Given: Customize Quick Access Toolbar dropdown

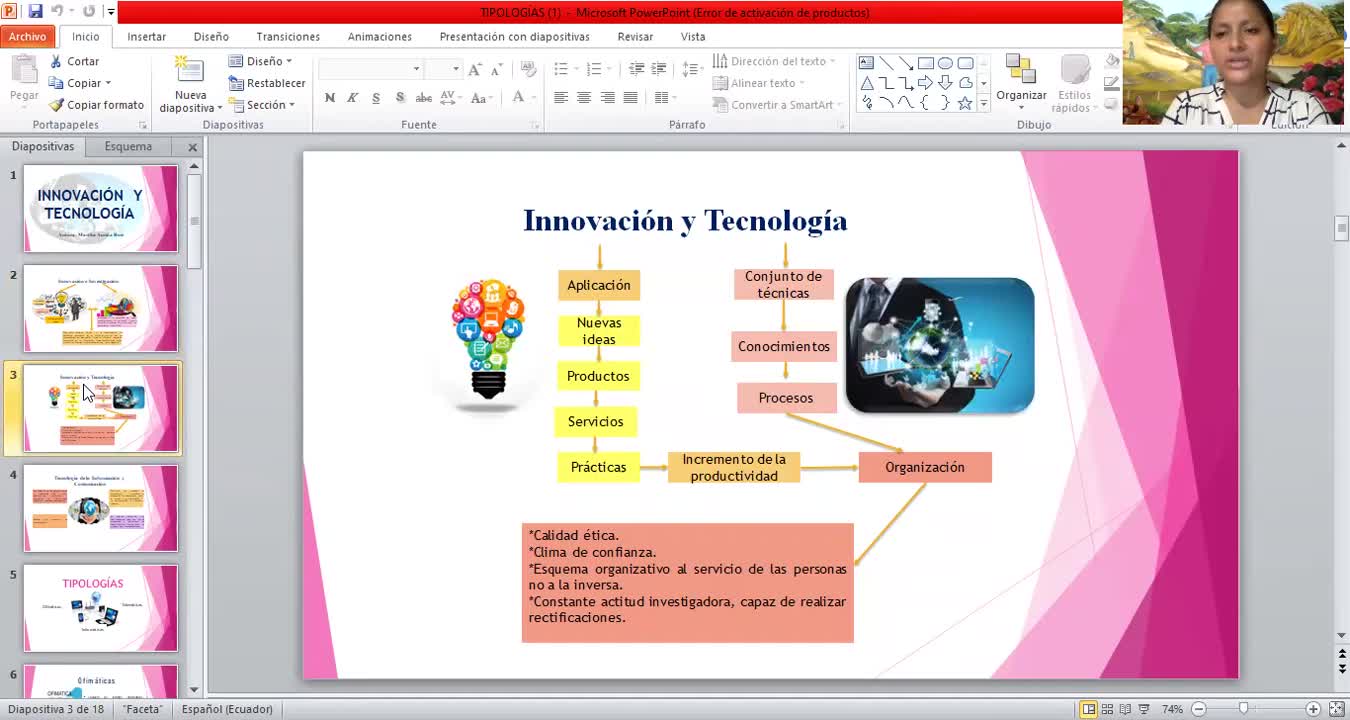Looking at the screenshot, I should (111, 12).
